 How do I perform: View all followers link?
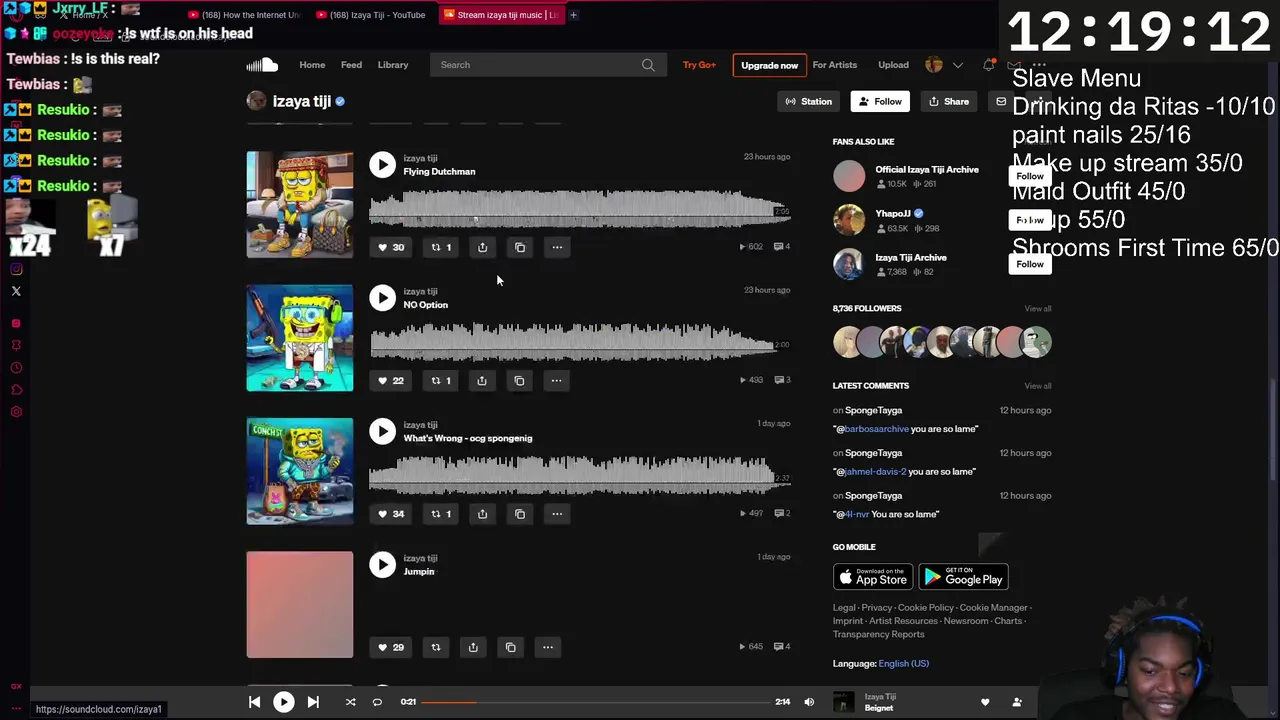click(x=1037, y=309)
